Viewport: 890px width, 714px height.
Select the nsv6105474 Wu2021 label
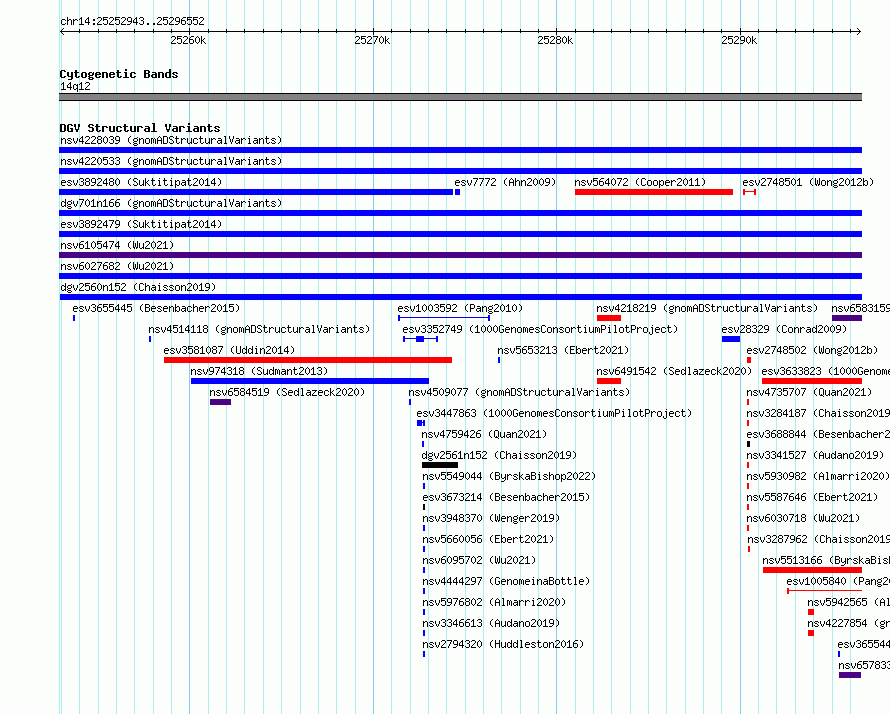(x=117, y=245)
